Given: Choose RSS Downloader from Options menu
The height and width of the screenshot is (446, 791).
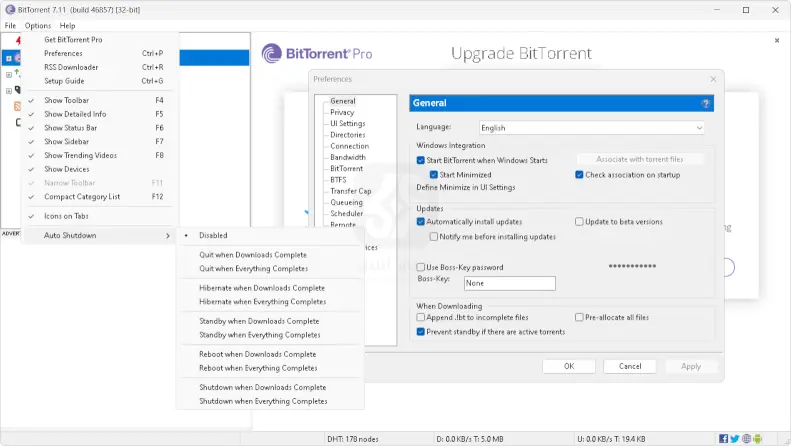Looking at the screenshot, I should [x=71, y=67].
